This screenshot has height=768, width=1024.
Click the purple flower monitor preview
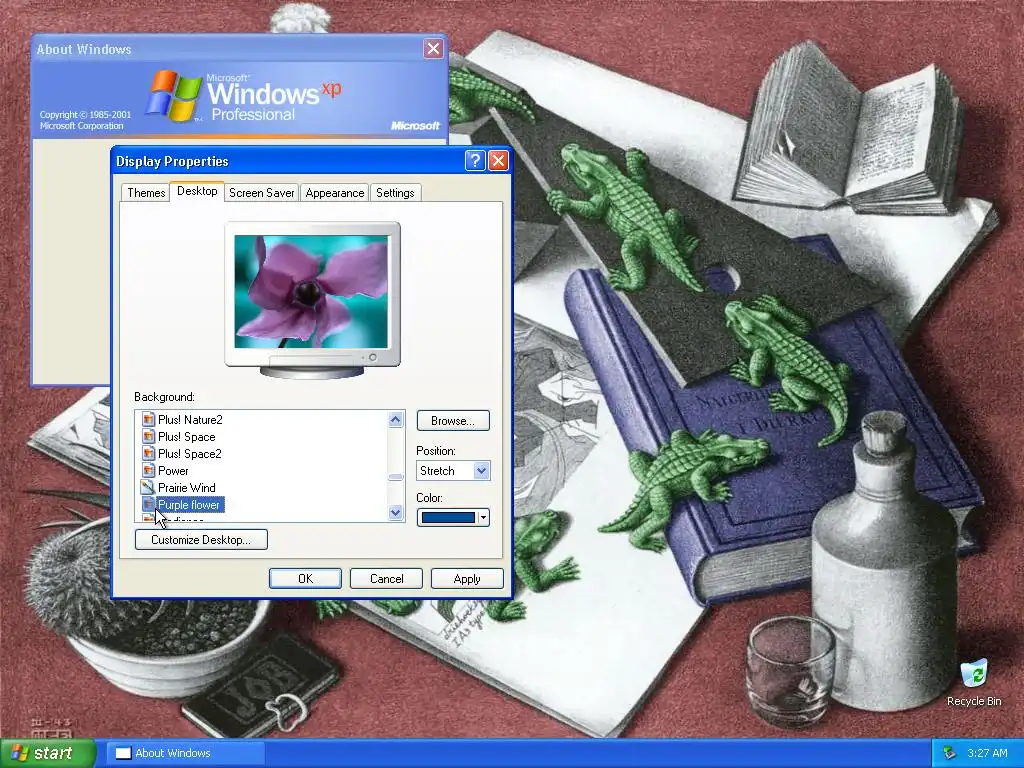(312, 292)
